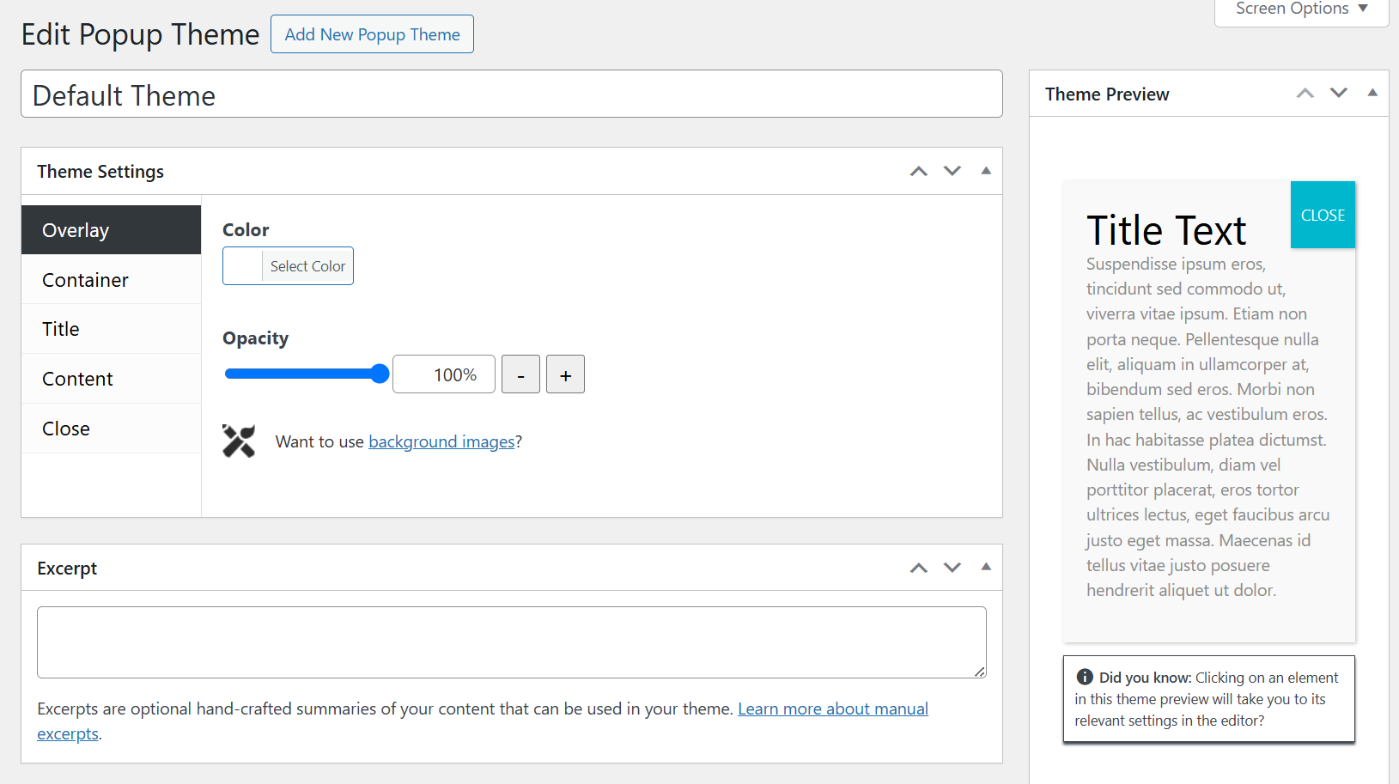Collapse the Excerpt panel
The width and height of the screenshot is (1399, 784).
click(x=985, y=567)
